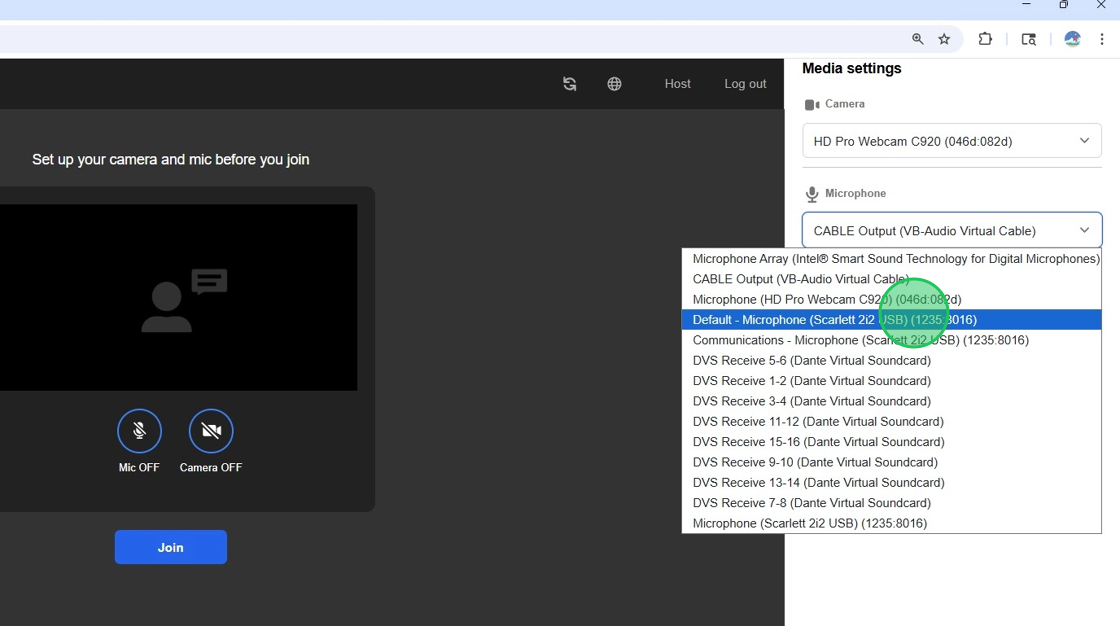This screenshot has width=1120, height=626.
Task: Toggle the Mic OFF button
Action: 139,430
